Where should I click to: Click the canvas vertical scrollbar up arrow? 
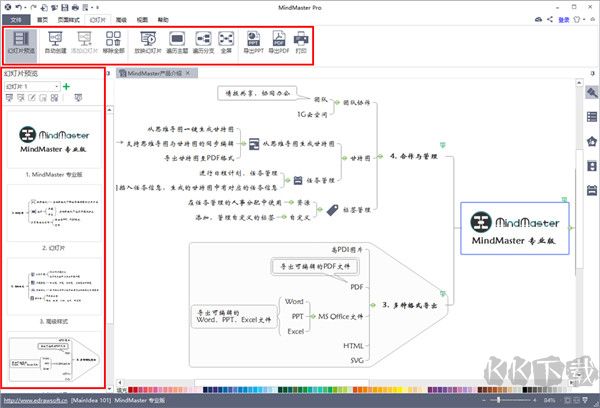579,83
